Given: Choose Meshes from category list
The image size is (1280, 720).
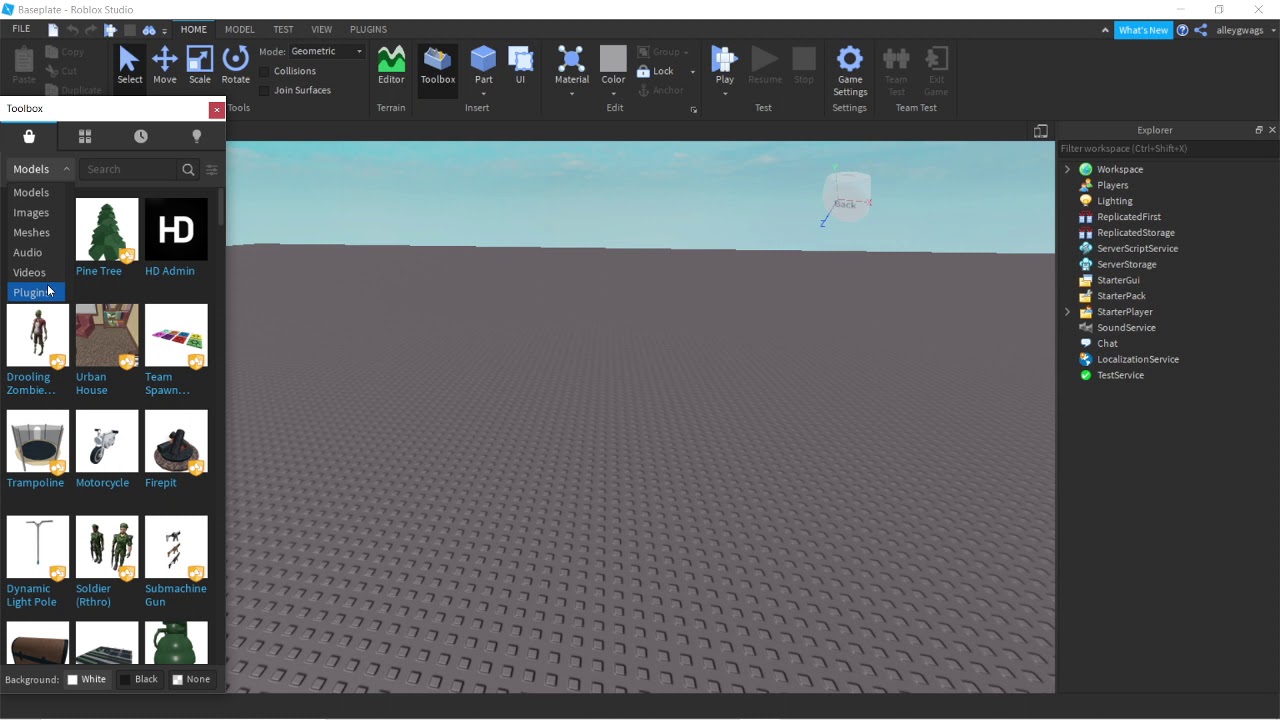Looking at the screenshot, I should pyautogui.click(x=36, y=232).
